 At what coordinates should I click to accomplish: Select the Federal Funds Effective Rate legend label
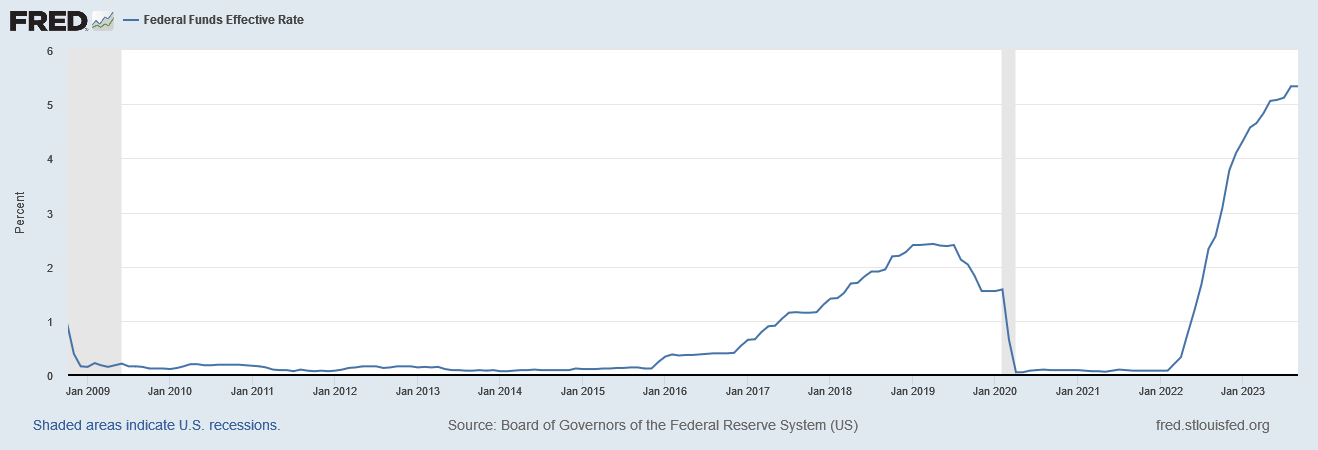coord(224,20)
